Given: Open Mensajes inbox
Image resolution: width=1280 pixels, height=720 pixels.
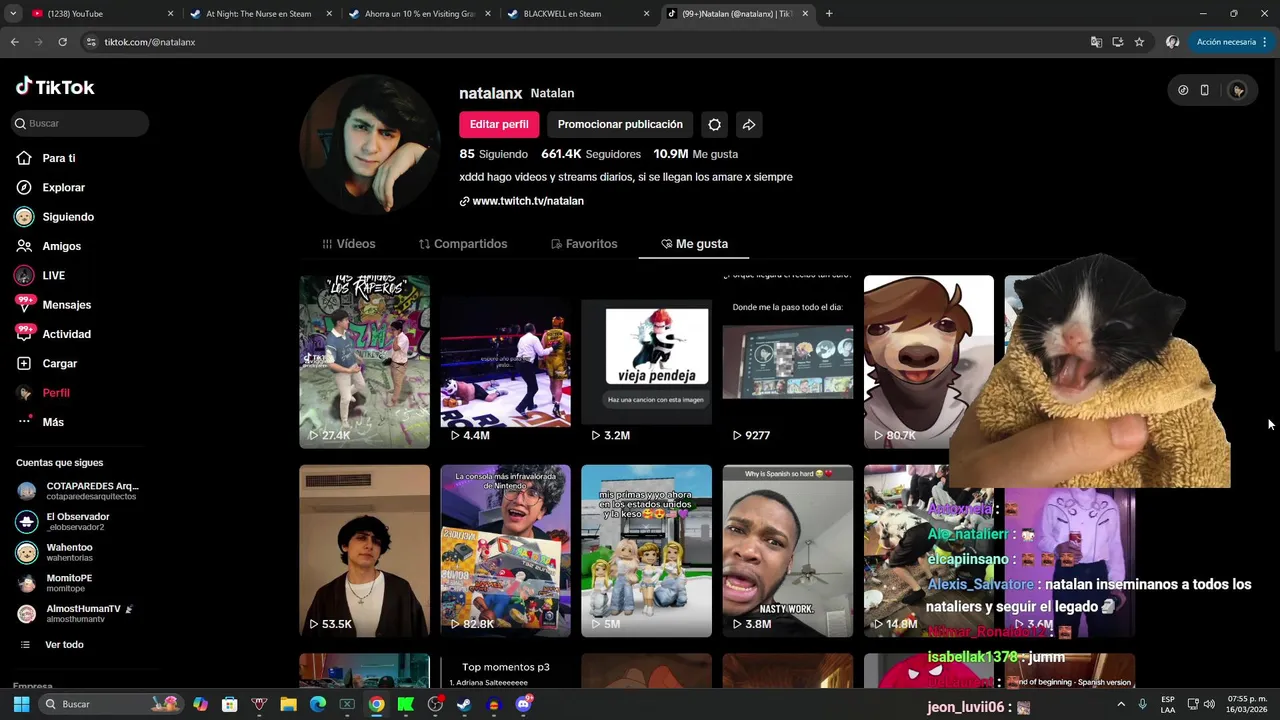Looking at the screenshot, I should (53, 305).
